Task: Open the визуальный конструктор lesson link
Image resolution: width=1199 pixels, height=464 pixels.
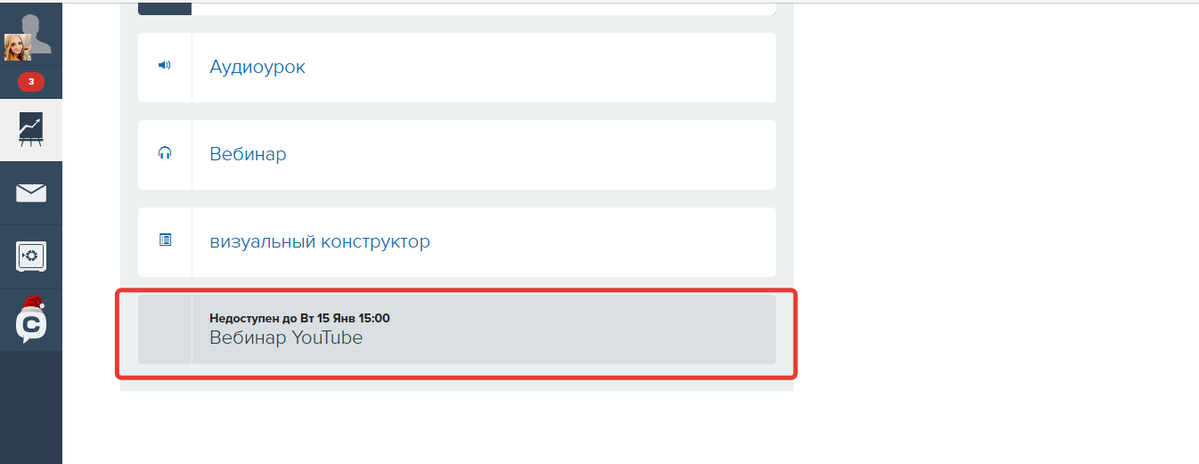Action: [320, 242]
